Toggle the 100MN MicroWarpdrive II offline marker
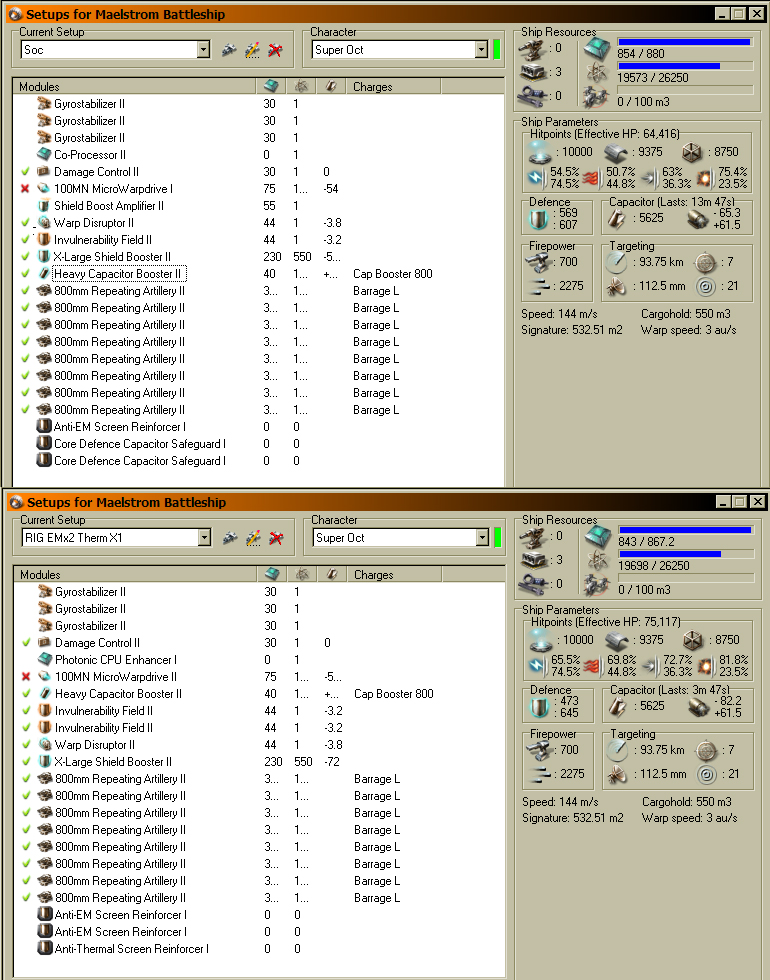Viewport: 770px width, 980px height. [26, 677]
